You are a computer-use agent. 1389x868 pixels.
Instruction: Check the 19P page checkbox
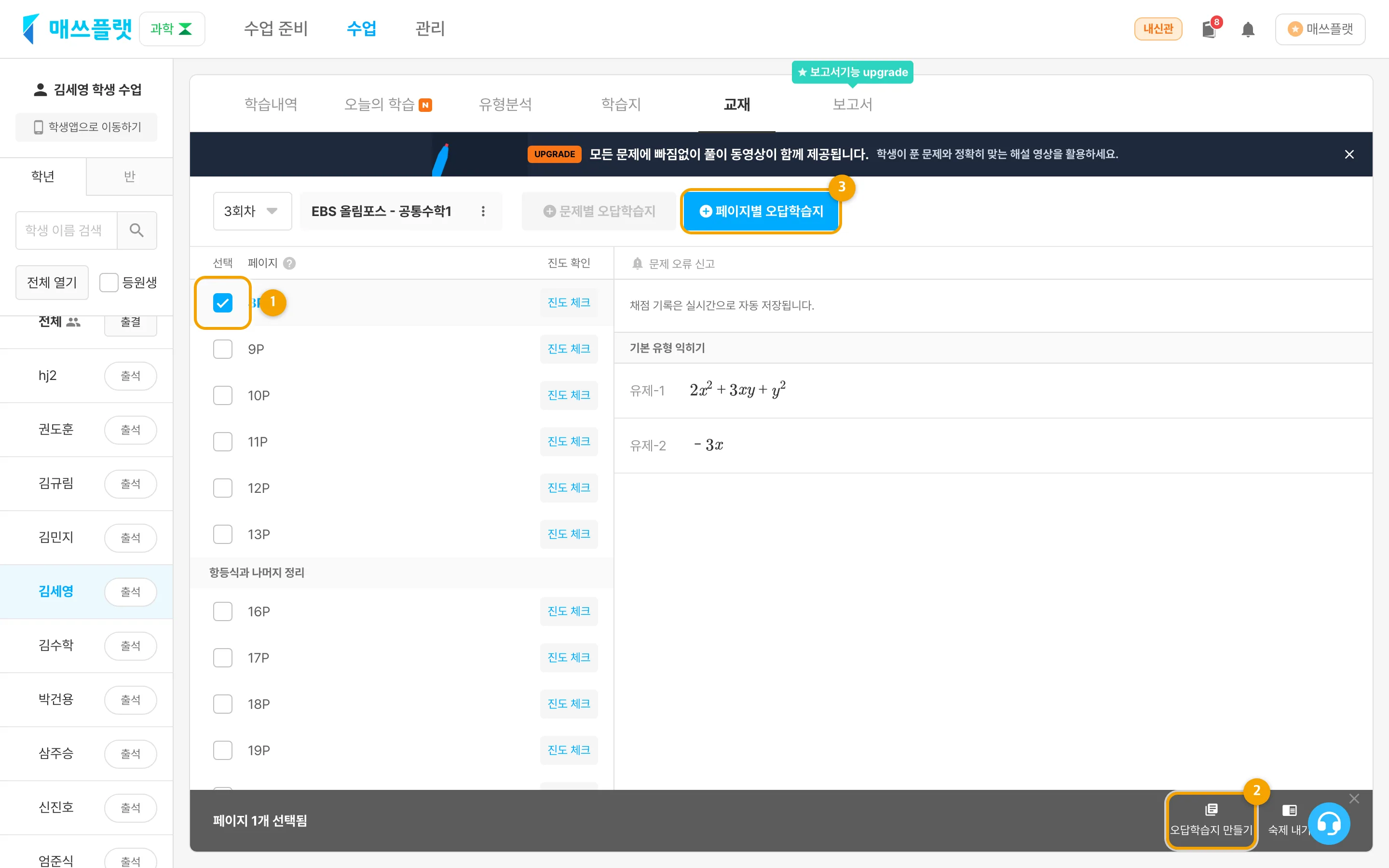click(223, 750)
